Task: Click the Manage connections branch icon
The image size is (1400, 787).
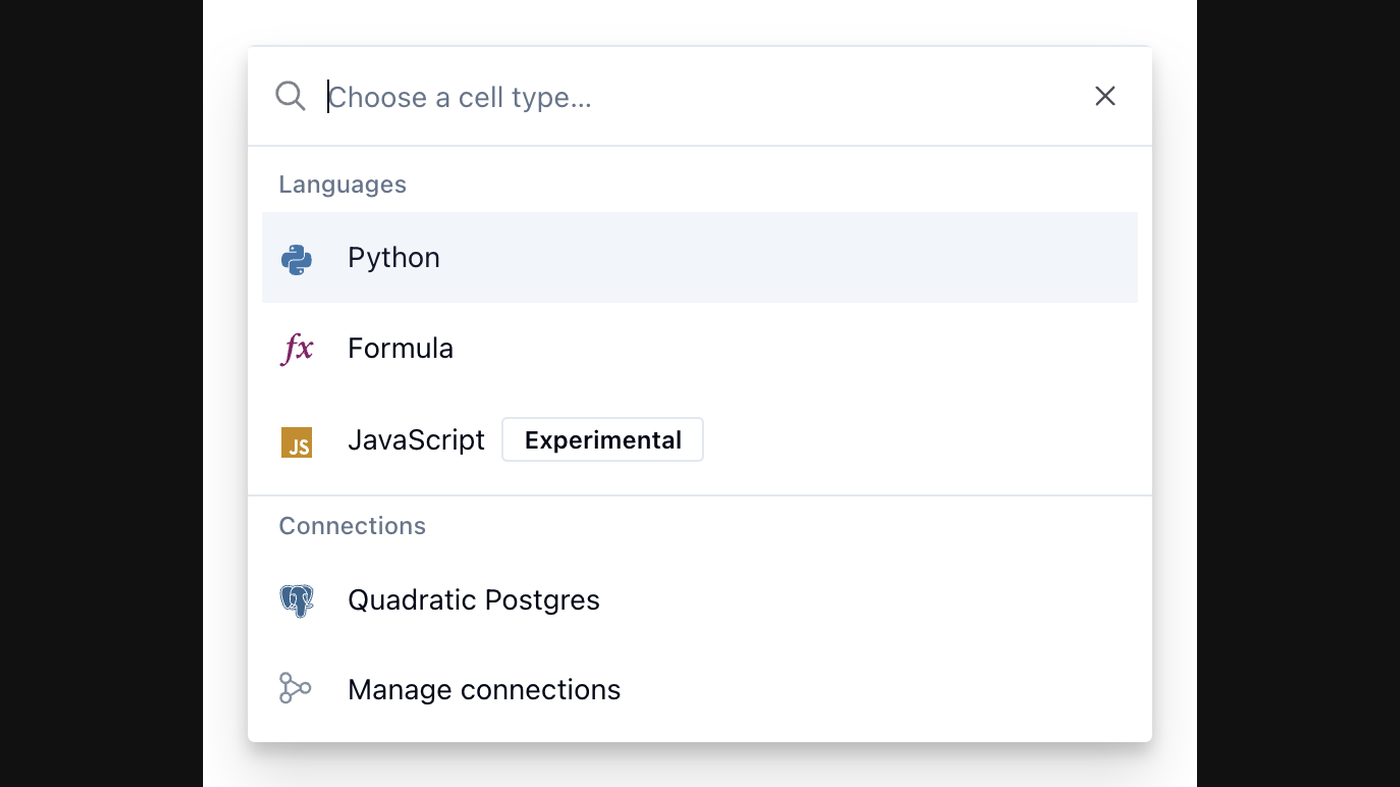Action: pos(295,688)
